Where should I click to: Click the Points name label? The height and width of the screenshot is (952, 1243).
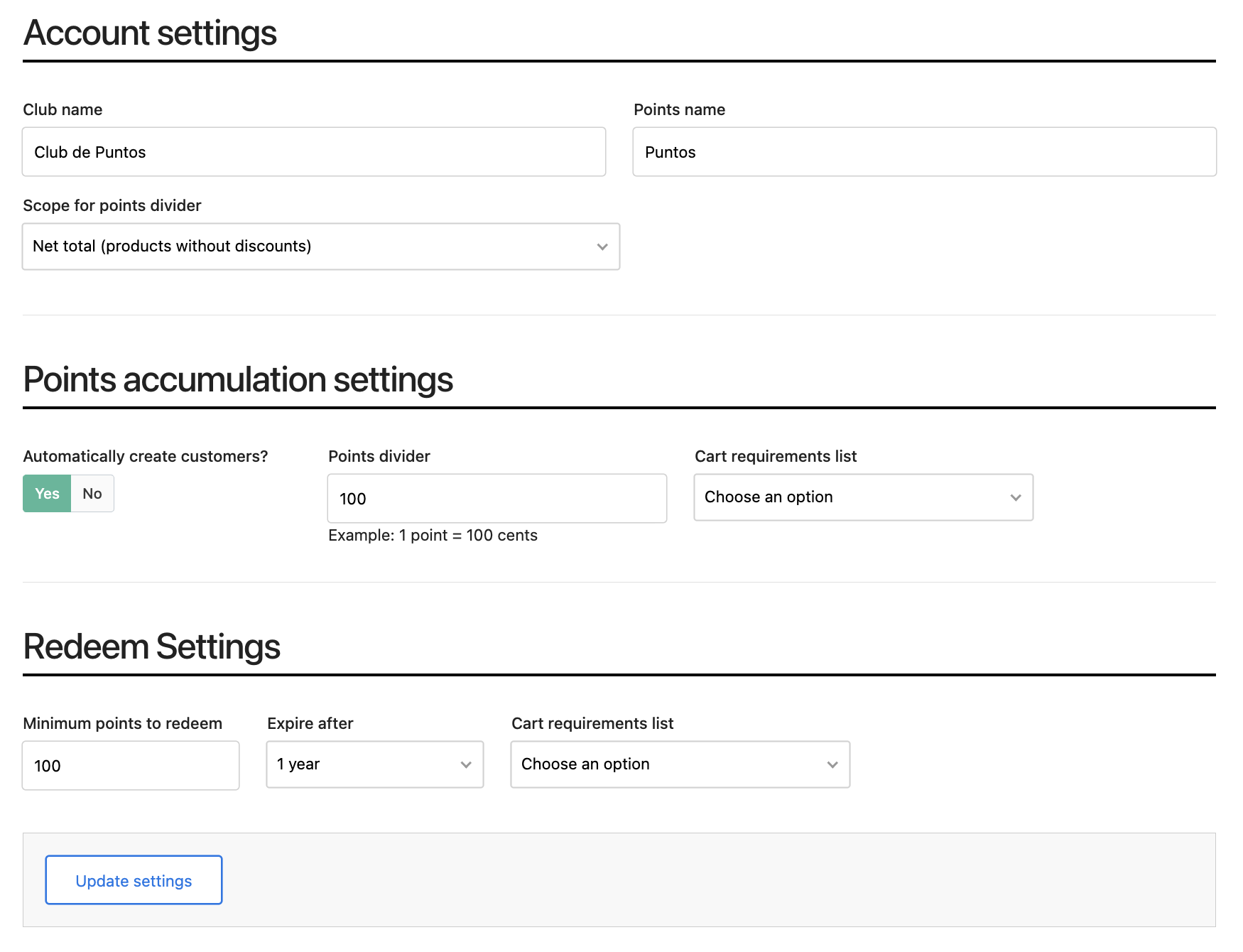(679, 109)
